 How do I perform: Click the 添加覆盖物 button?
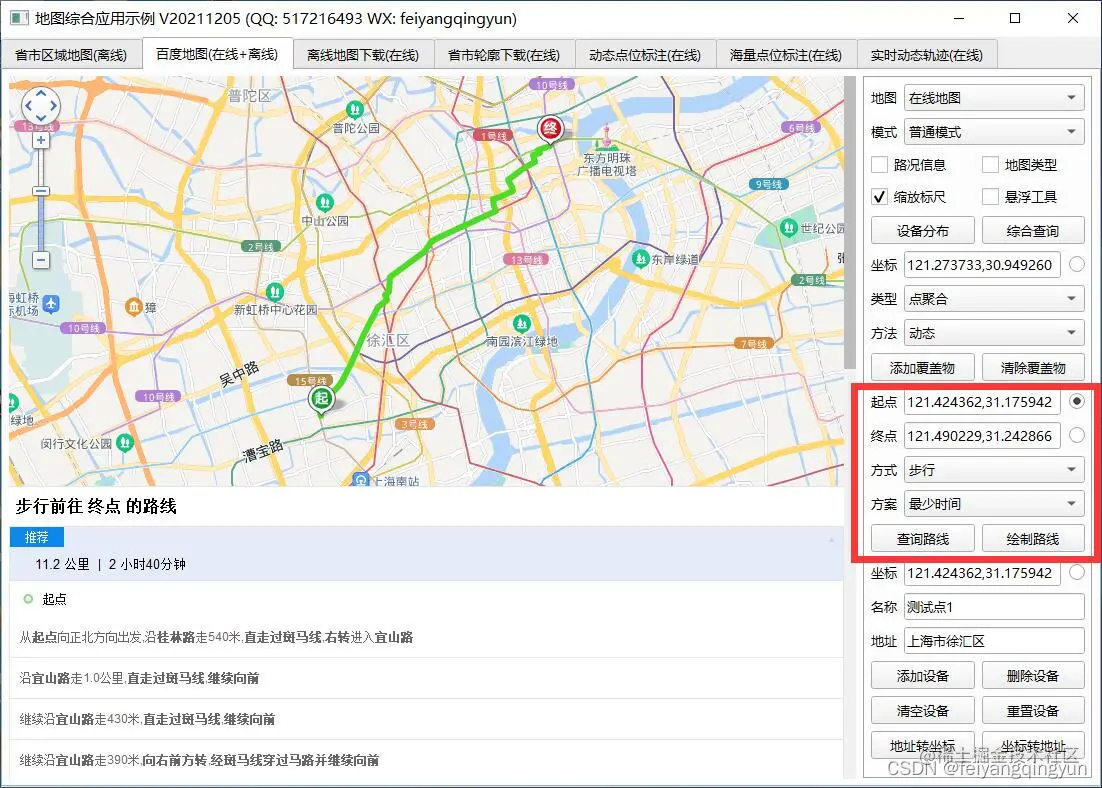[x=923, y=368]
